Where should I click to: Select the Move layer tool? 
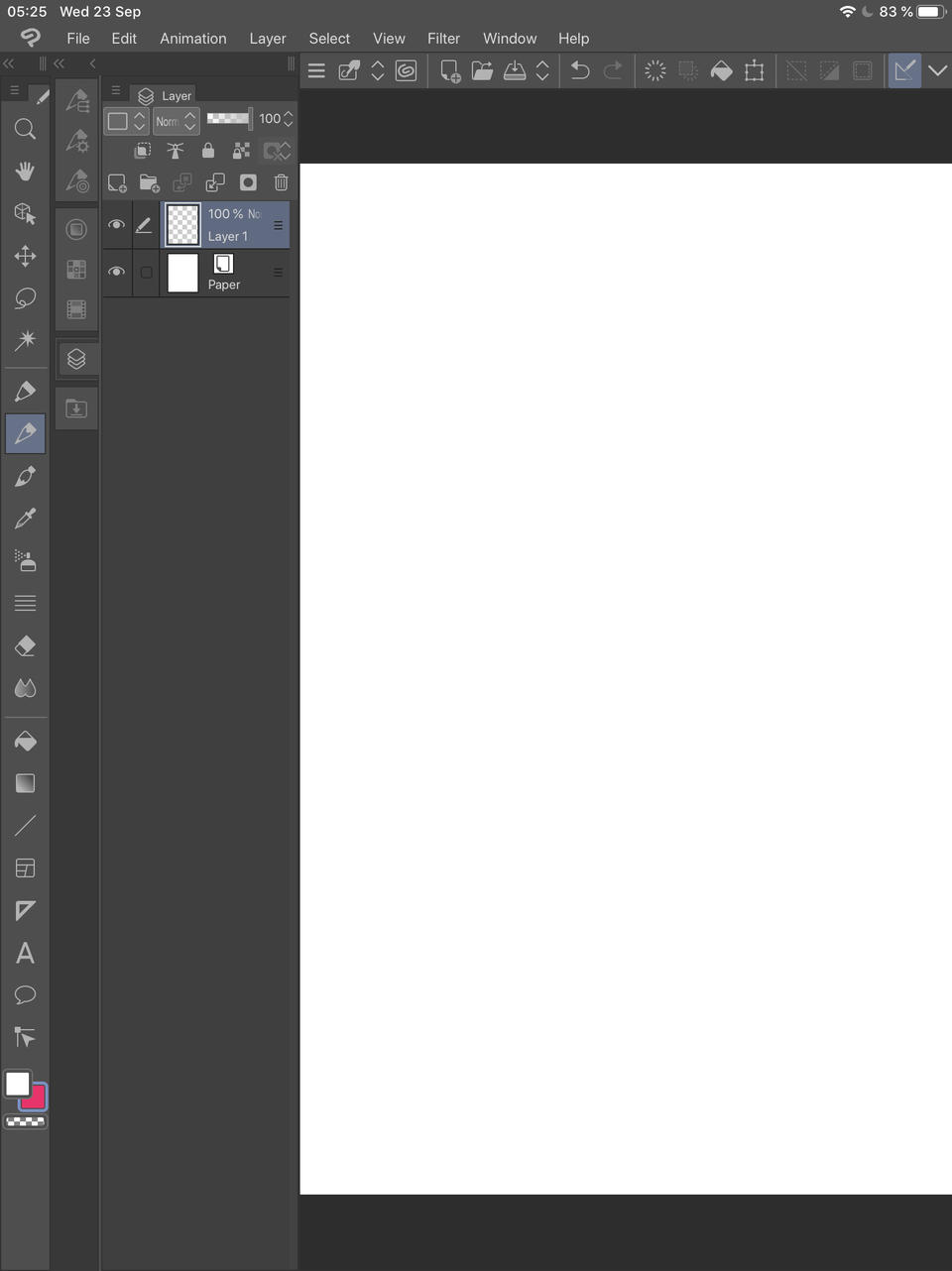(x=26, y=256)
